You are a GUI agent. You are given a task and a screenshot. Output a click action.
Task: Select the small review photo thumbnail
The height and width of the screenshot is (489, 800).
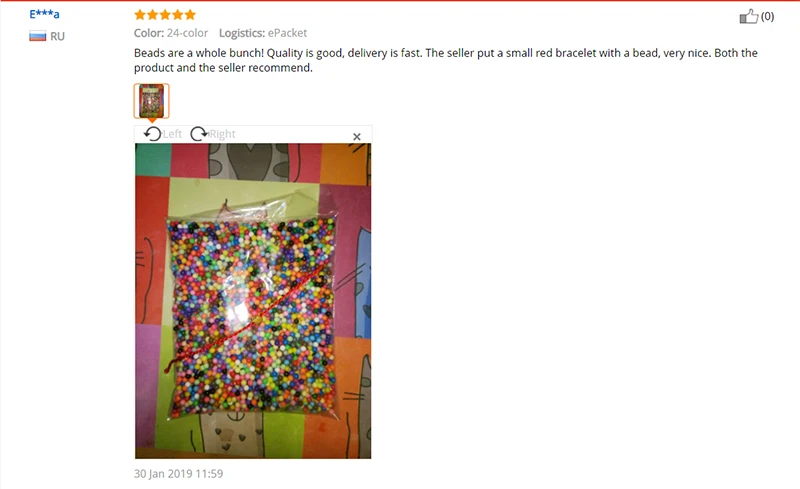[152, 101]
